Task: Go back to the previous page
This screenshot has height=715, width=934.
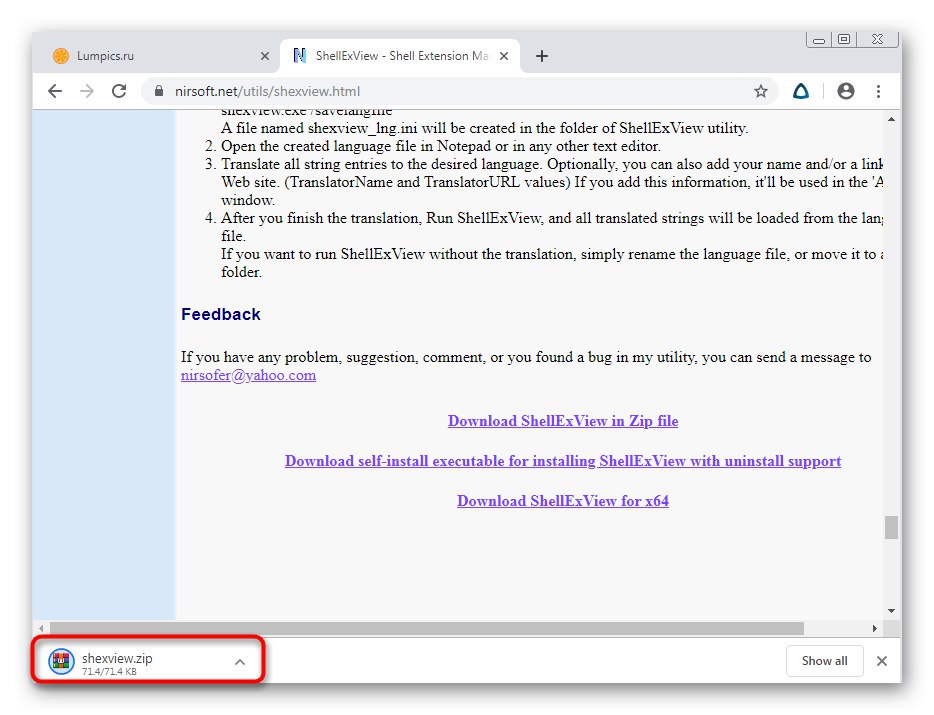Action: click(x=55, y=91)
